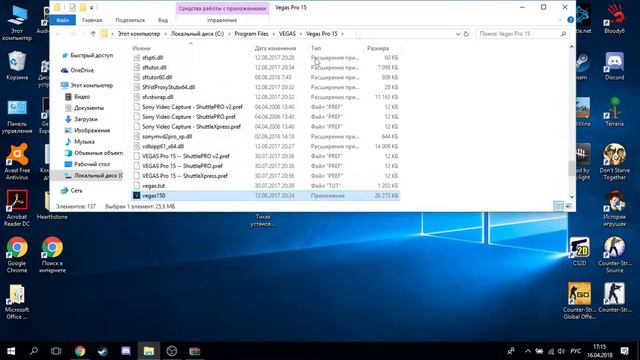This screenshot has width=640, height=360.
Task: Click the VEGAS breadcrumb segment
Action: (287, 34)
